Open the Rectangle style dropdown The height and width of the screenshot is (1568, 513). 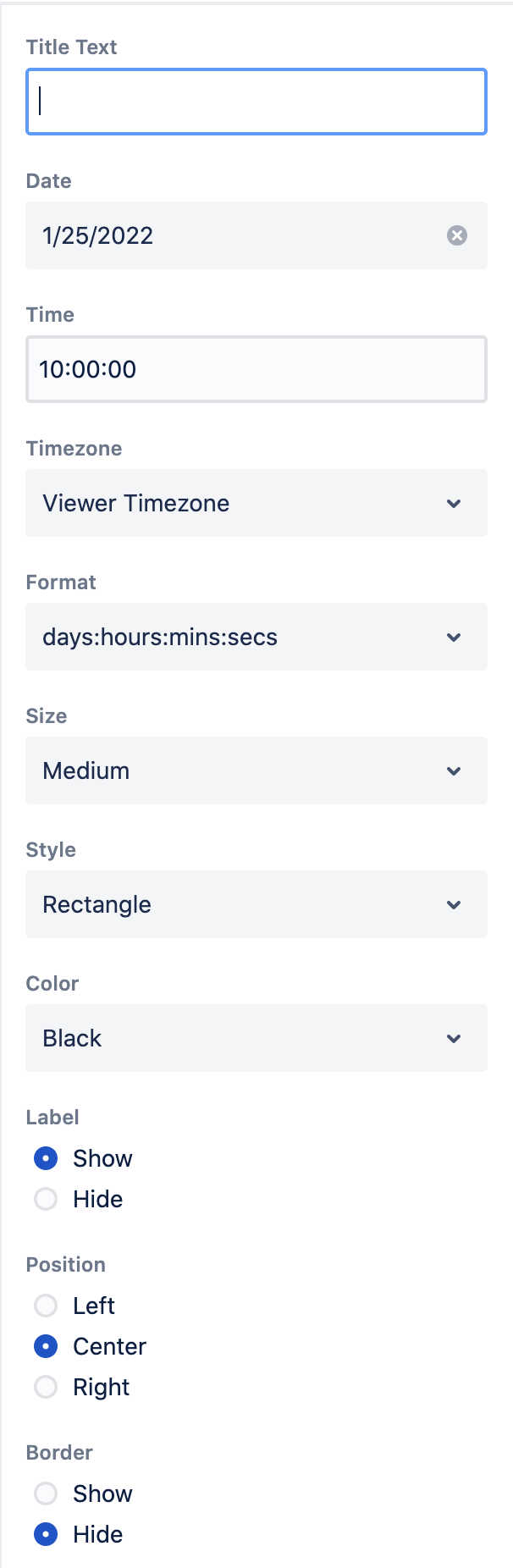pos(237,904)
